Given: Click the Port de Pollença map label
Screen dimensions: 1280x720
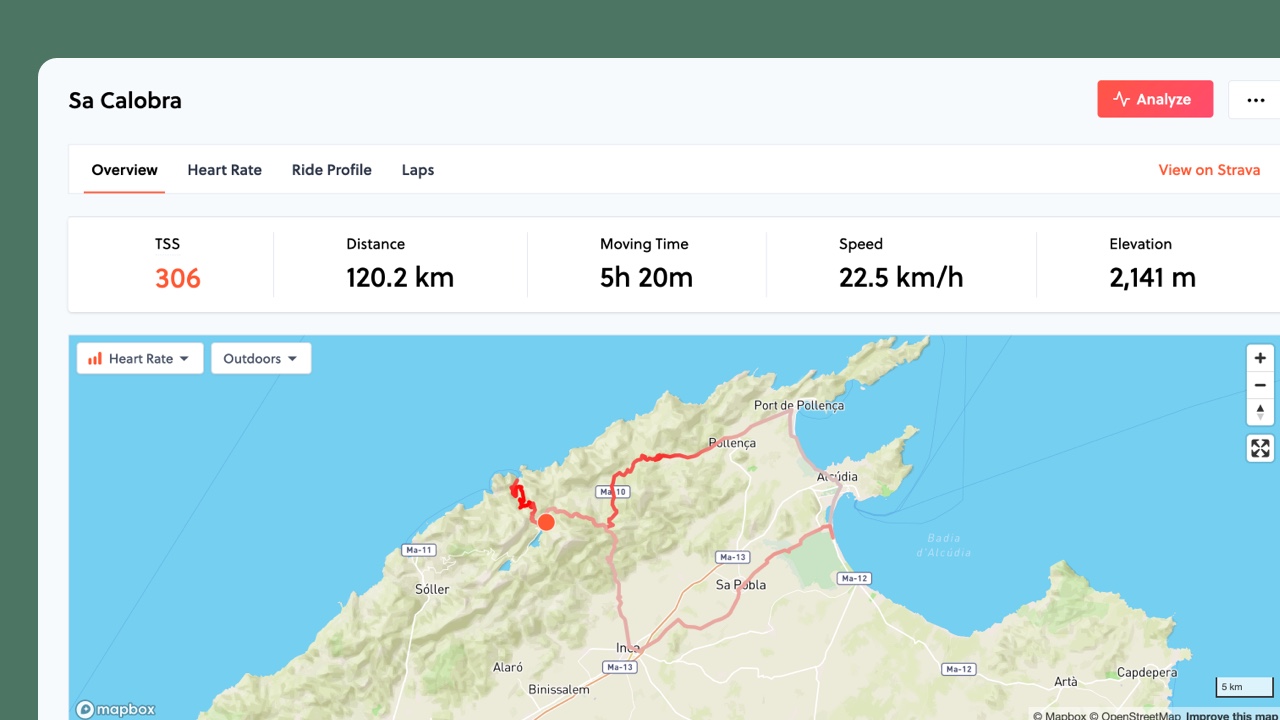Looking at the screenshot, I should point(799,405).
